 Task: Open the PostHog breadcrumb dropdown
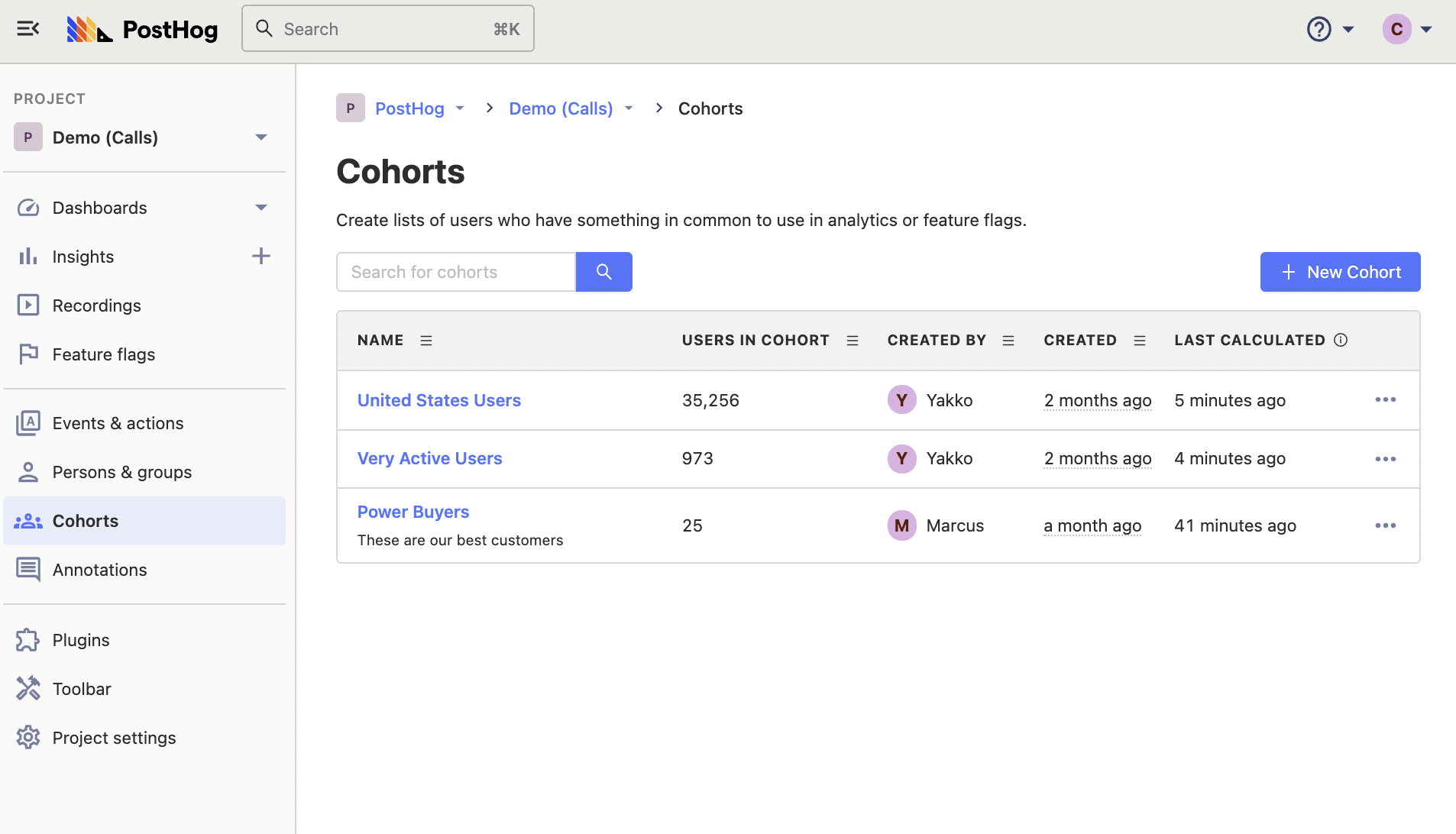point(460,108)
